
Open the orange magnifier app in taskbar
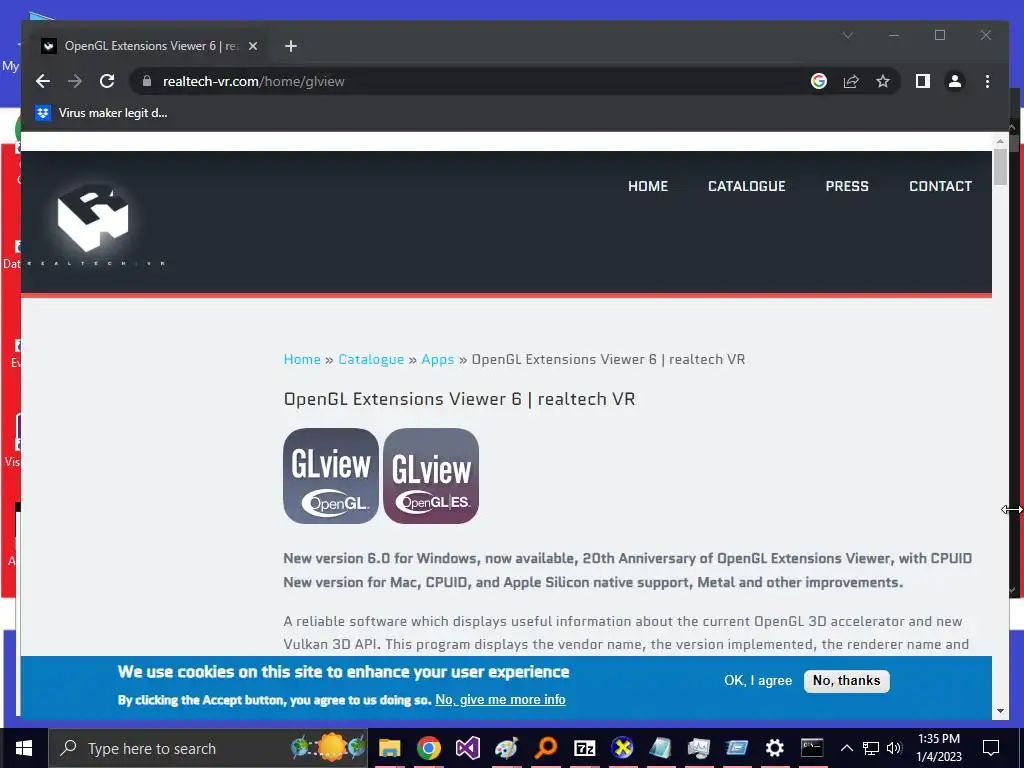tap(545, 748)
